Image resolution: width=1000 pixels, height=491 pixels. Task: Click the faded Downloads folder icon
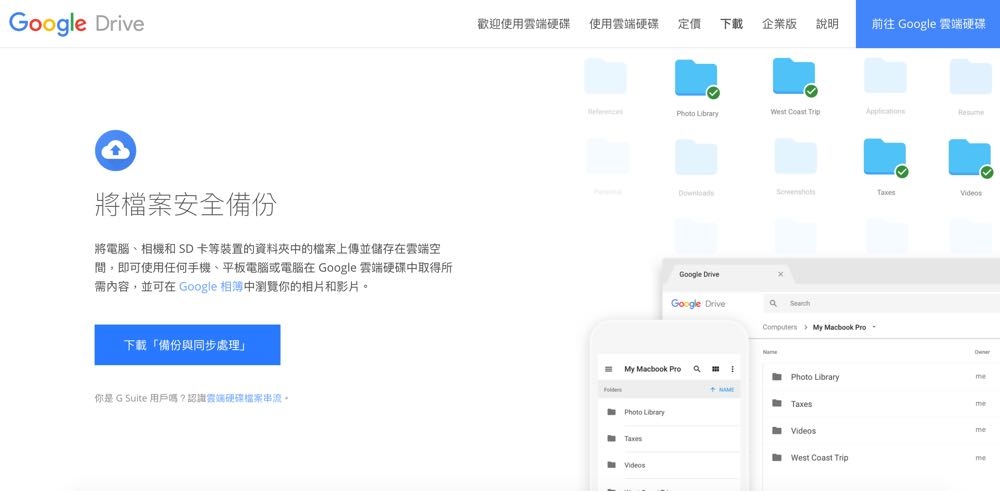[x=696, y=158]
